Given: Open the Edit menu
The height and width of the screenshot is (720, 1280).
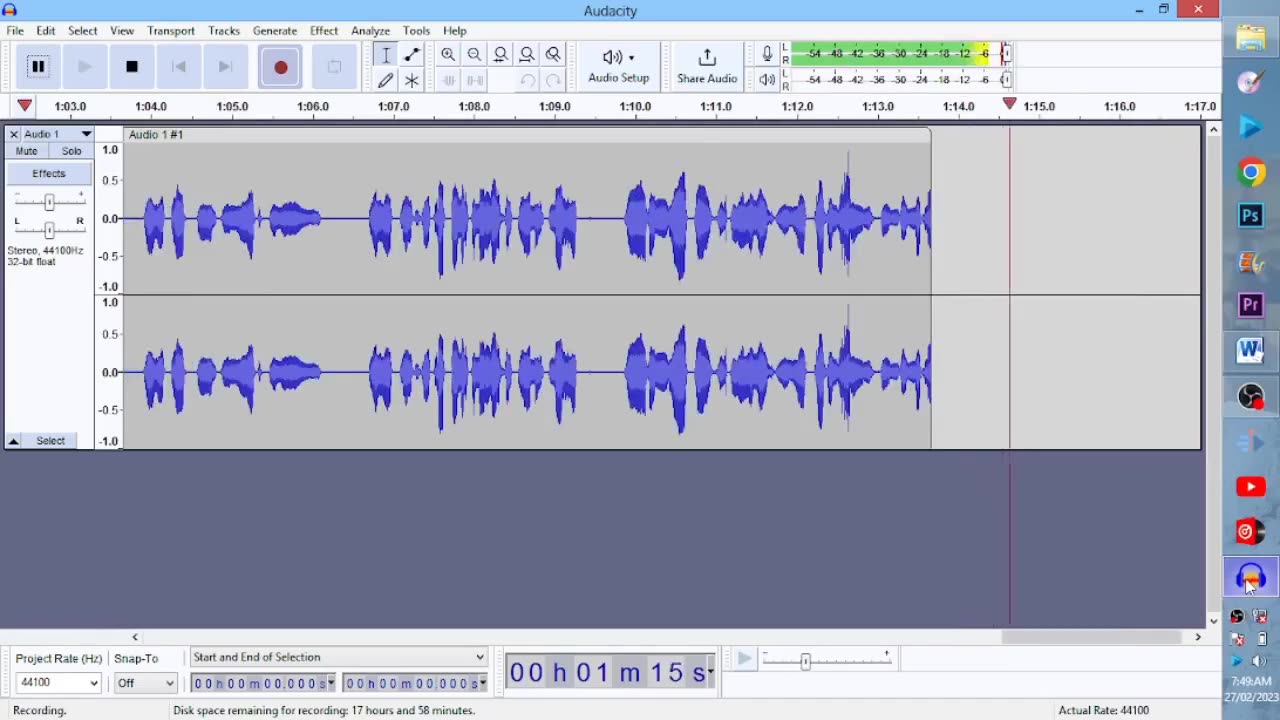Looking at the screenshot, I should pyautogui.click(x=46, y=31).
